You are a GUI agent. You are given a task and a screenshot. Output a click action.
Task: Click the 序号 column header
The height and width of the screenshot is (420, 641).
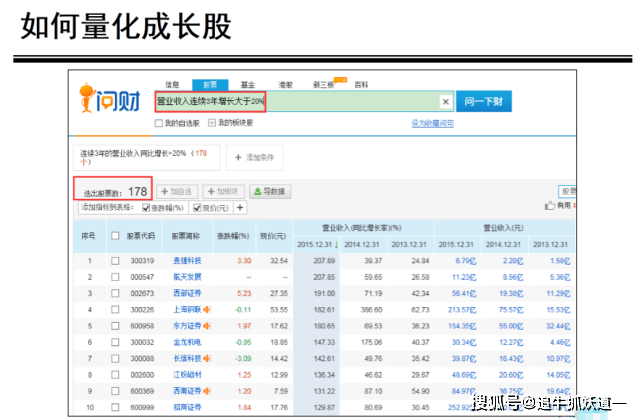[x=88, y=236]
